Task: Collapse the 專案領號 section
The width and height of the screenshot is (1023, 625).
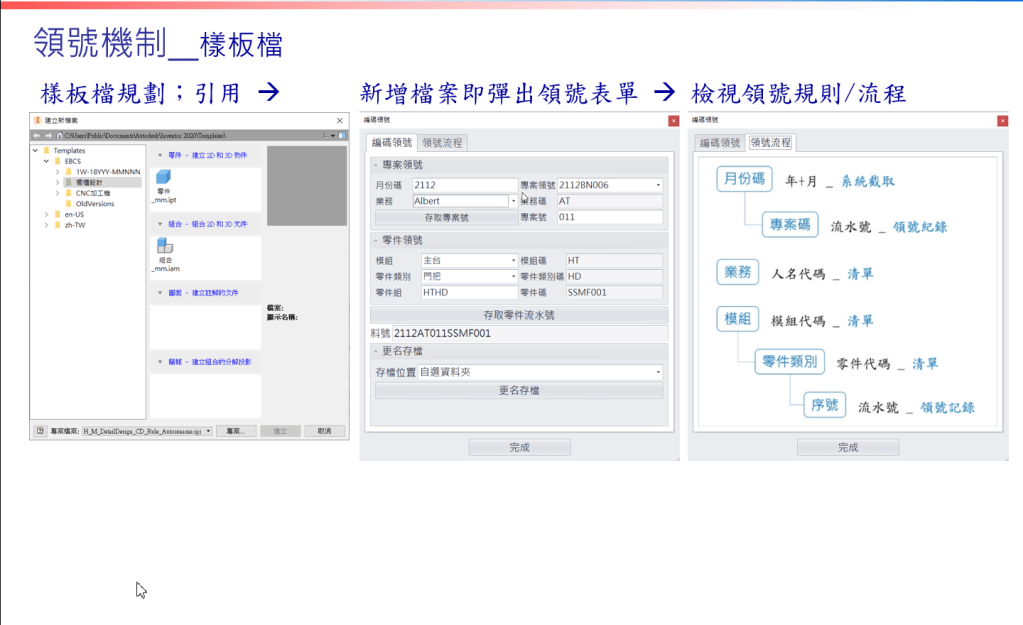Action: [x=375, y=165]
